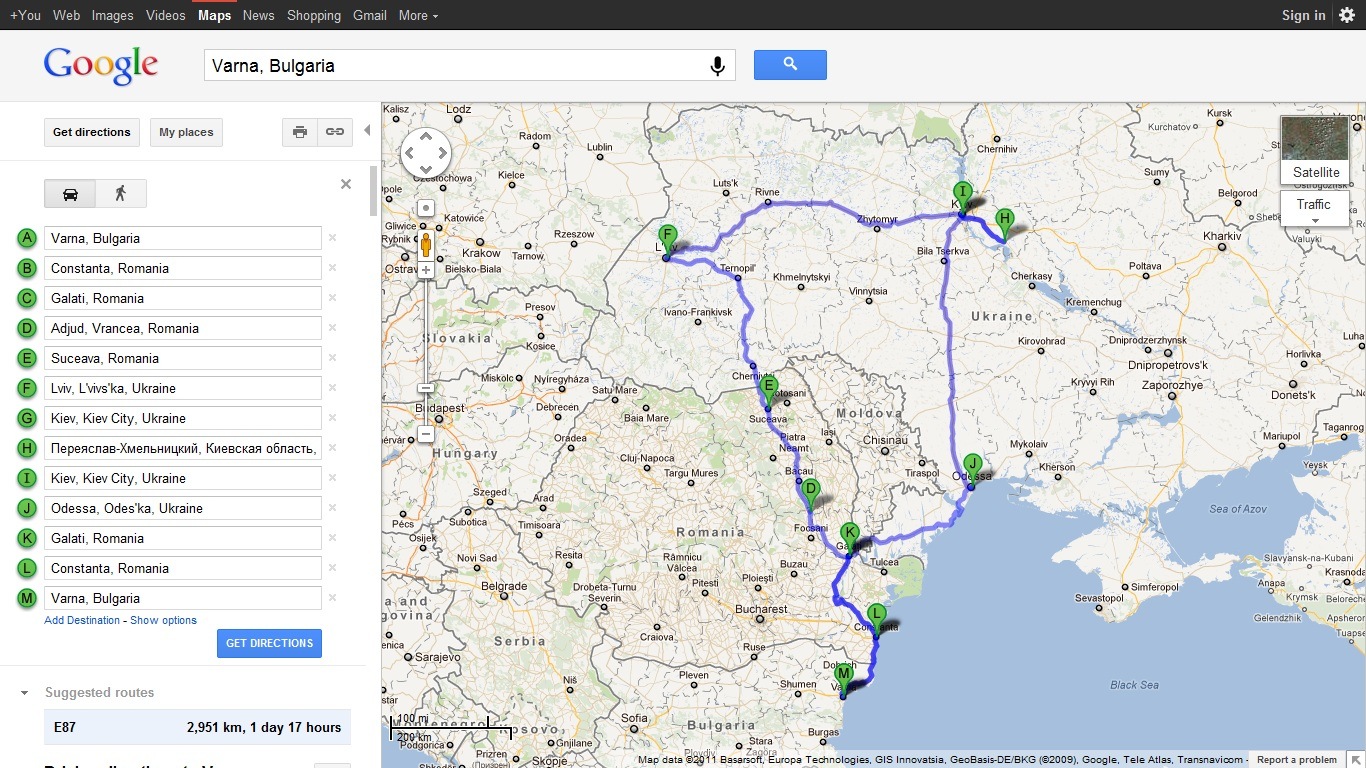Screen dimensions: 1366x768
Task: Click the zoom out minus button
Action: tap(426, 434)
